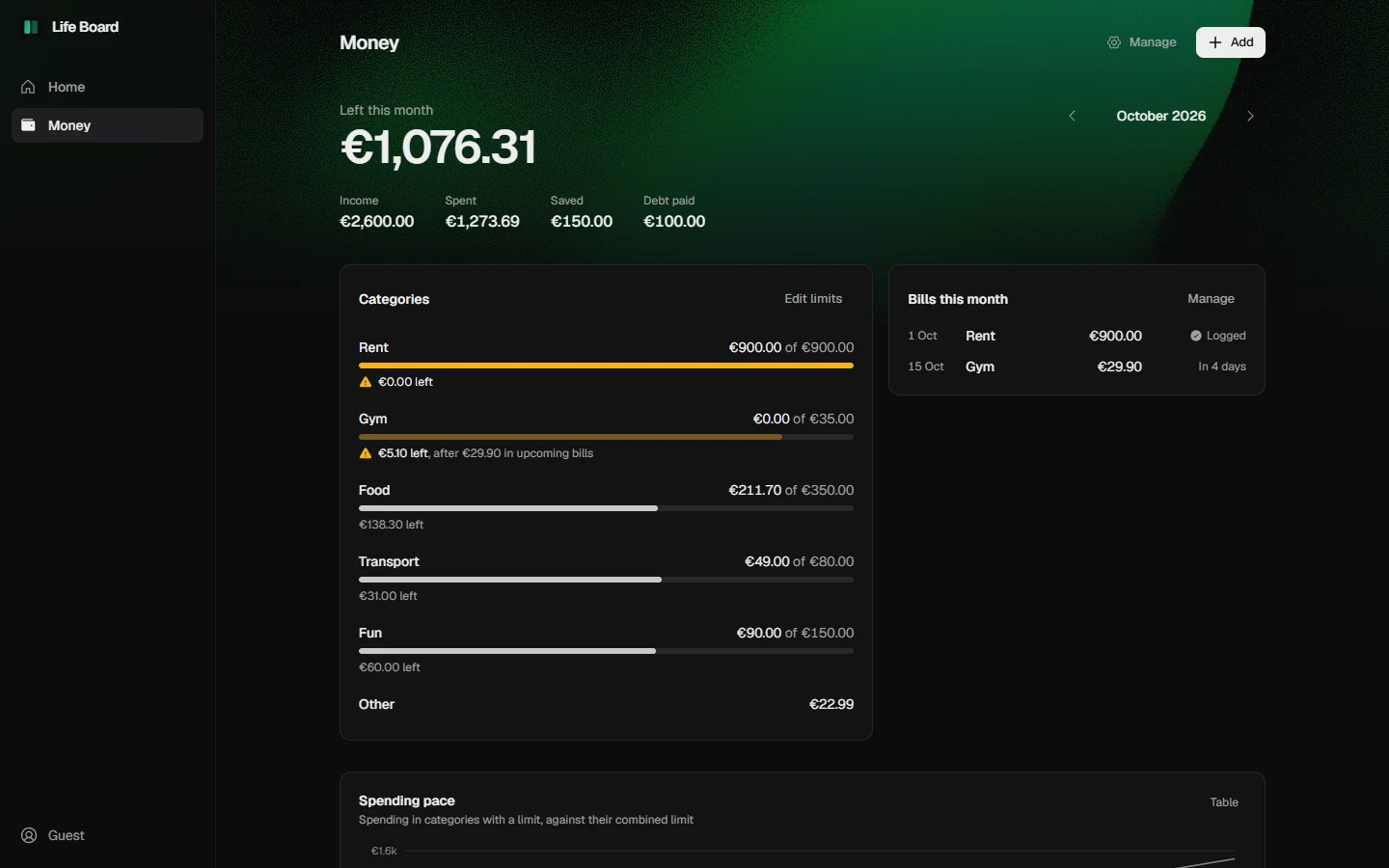1389x868 pixels.
Task: Click the Food category progress bar
Action: click(606, 508)
